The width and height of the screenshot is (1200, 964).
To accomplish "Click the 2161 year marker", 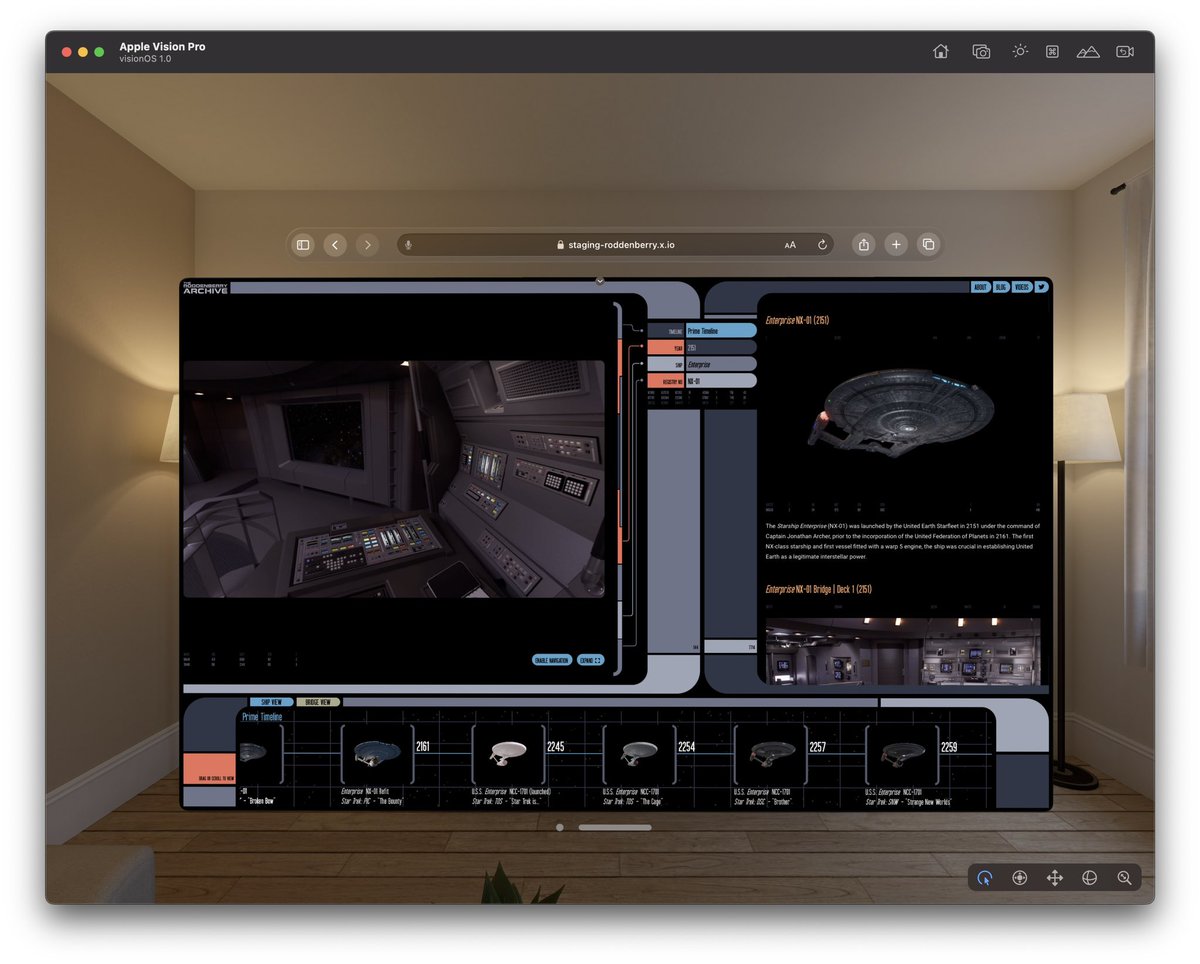I will [x=423, y=746].
